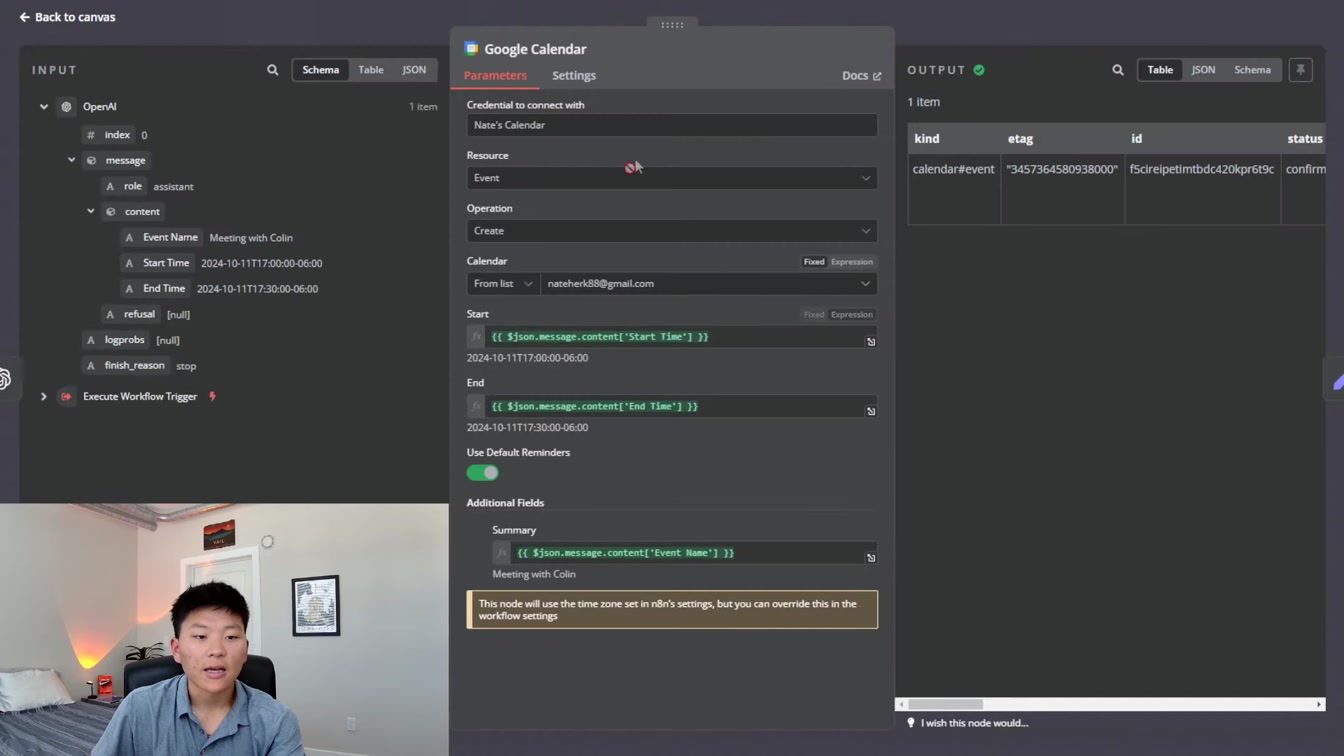Viewport: 1344px width, 756px height.
Task: Open the Docs link
Action: (861, 76)
